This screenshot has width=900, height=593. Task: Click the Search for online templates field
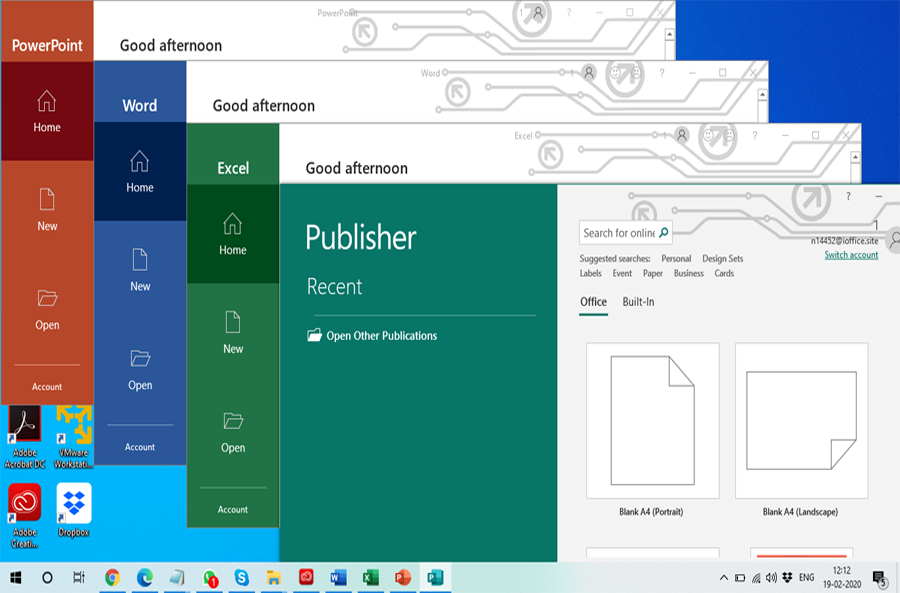(x=618, y=233)
